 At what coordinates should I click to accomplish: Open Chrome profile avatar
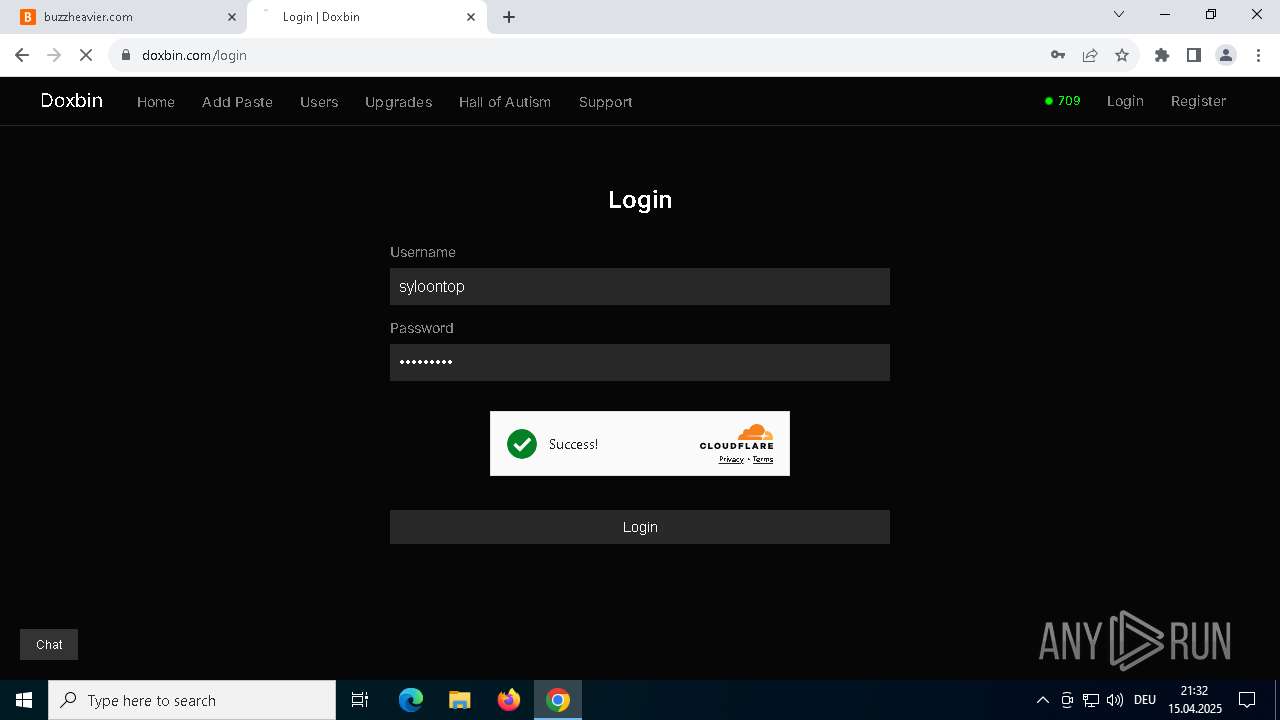coord(1226,55)
